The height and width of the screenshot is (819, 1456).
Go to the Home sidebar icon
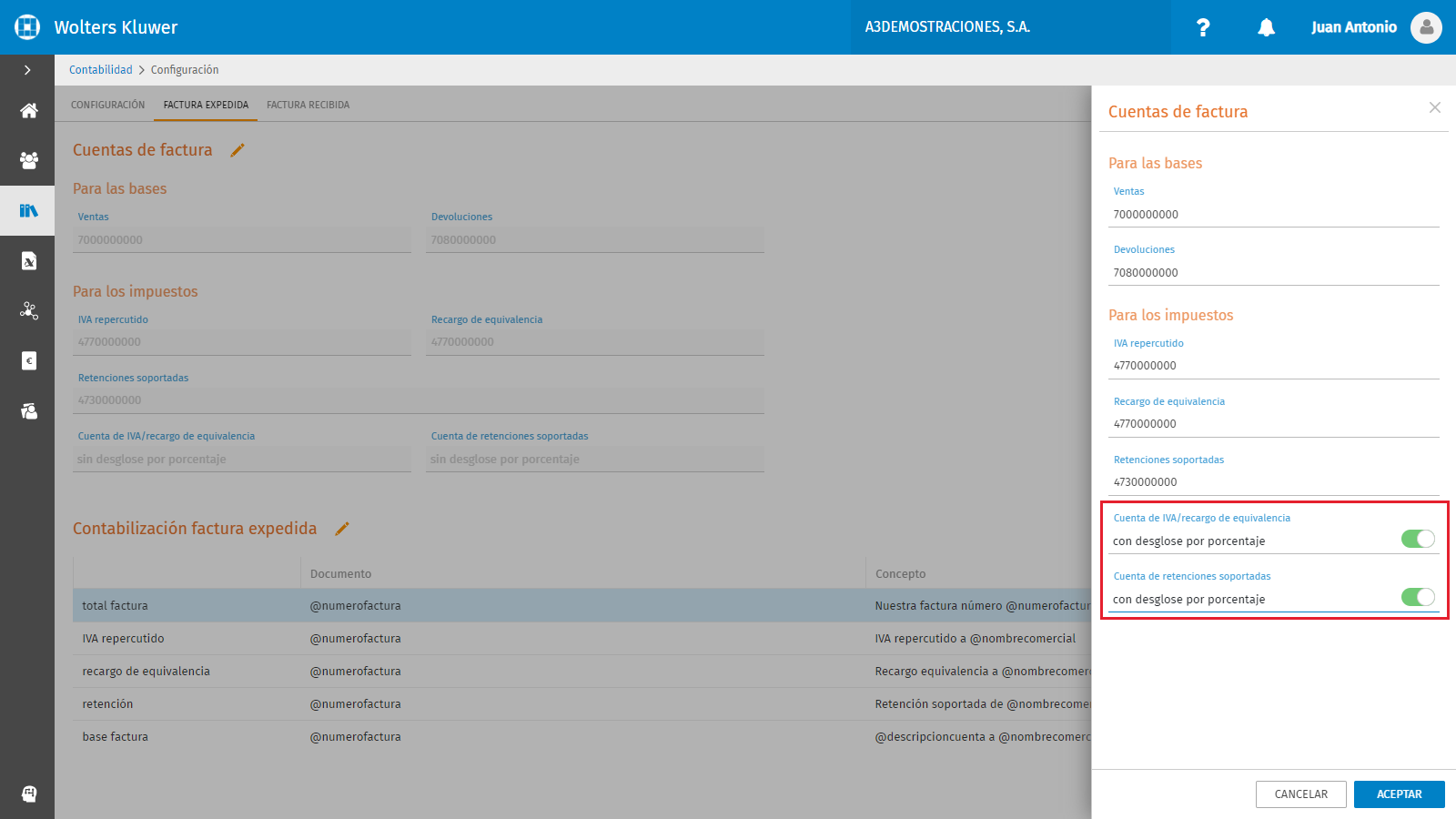point(29,111)
